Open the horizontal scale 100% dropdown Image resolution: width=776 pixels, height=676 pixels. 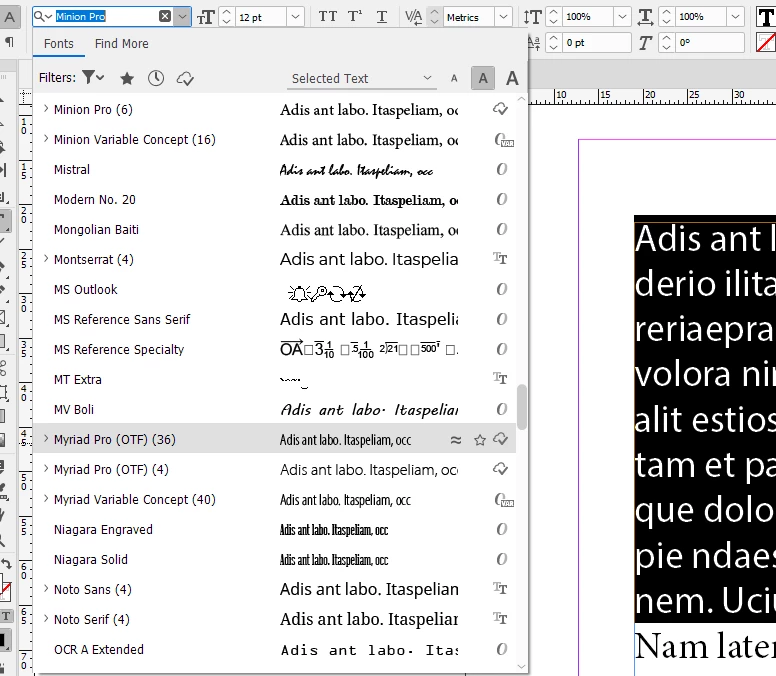736,17
